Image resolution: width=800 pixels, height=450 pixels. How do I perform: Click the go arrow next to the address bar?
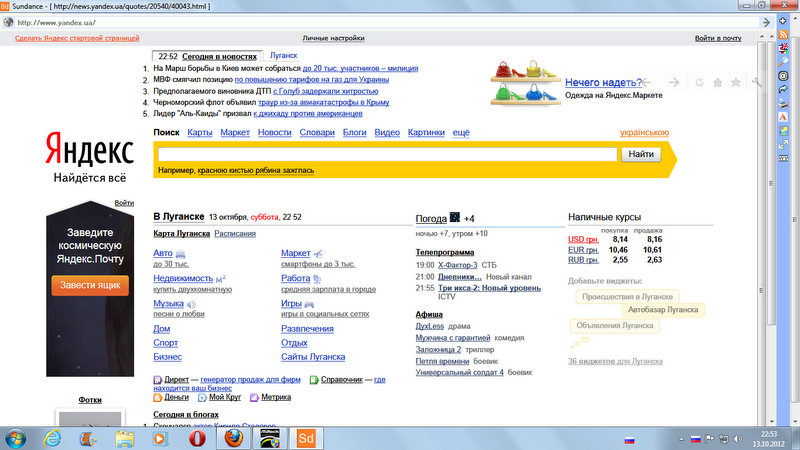coord(766,22)
